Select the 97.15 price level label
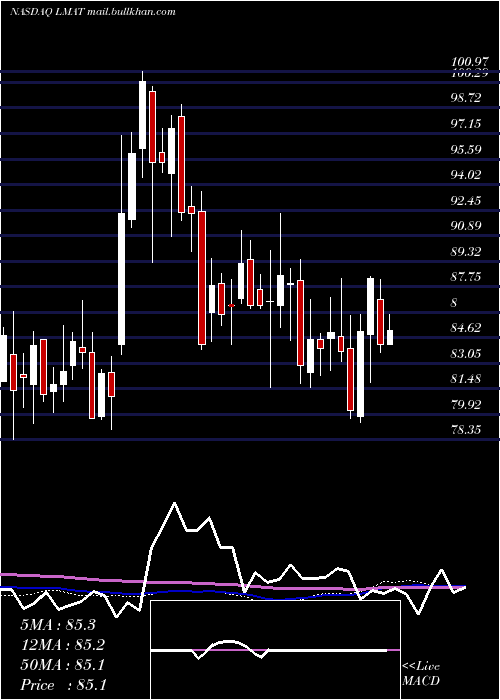The height and width of the screenshot is (700, 500). point(467,123)
